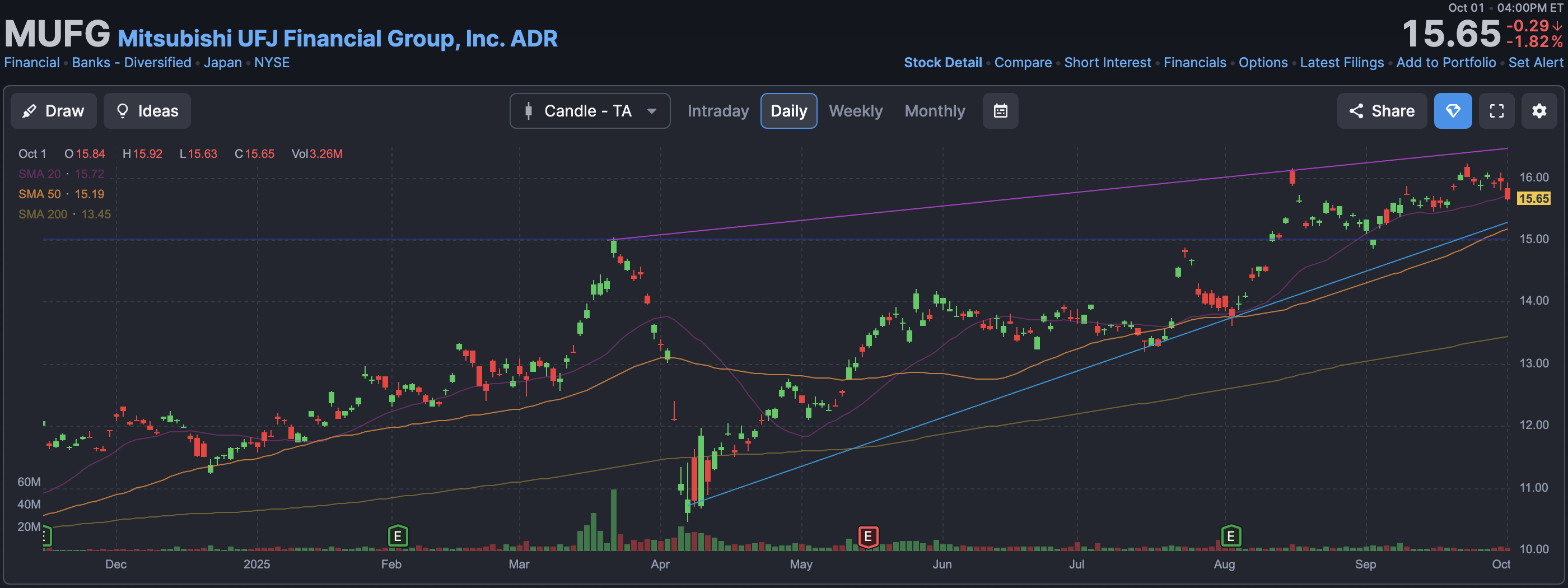
Task: Click the MUFG ticker symbol
Action: [x=57, y=34]
